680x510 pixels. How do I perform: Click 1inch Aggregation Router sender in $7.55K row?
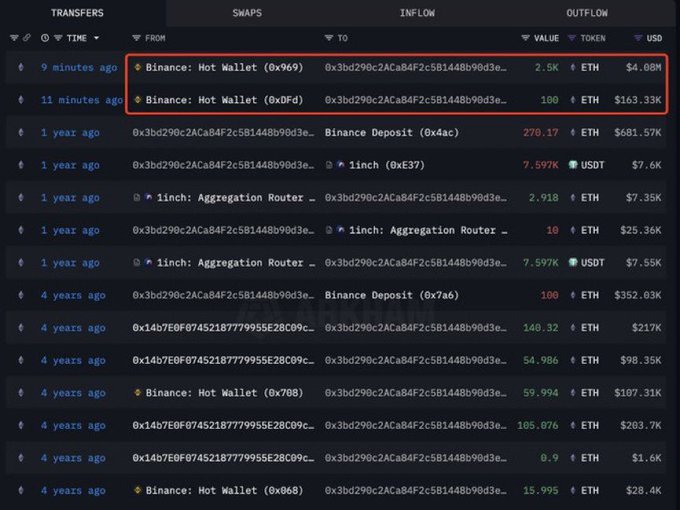pos(236,262)
